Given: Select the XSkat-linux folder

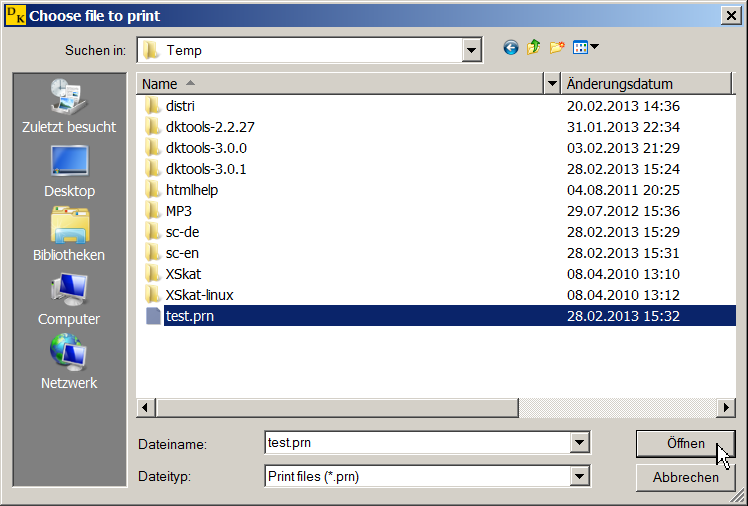Looking at the screenshot, I should tap(199, 295).
